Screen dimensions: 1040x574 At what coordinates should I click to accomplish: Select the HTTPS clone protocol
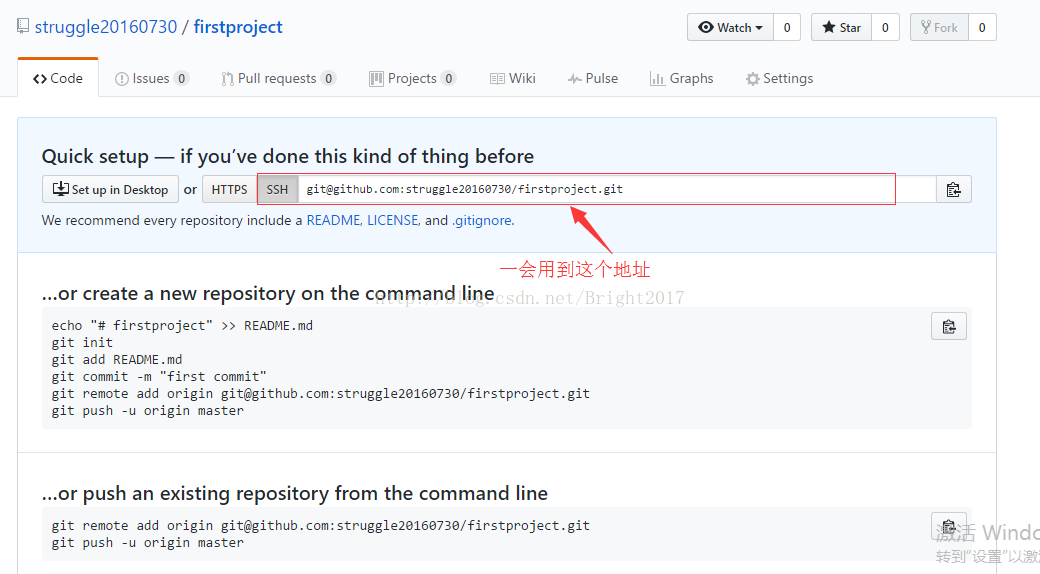click(229, 189)
